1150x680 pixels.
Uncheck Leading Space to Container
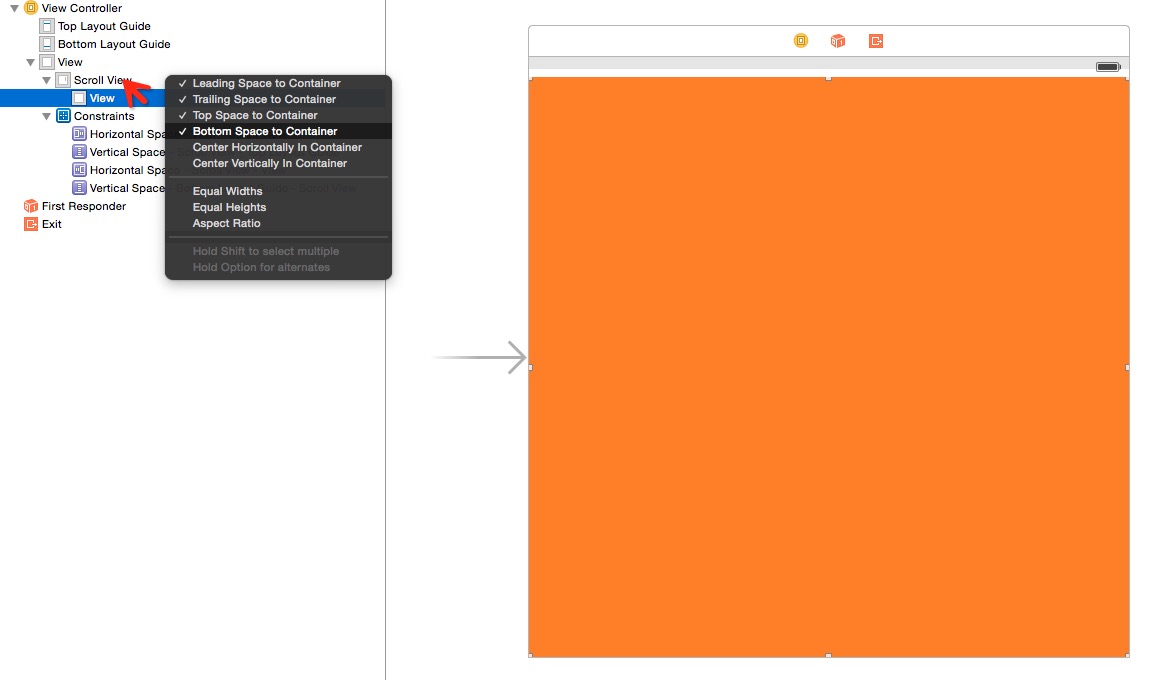coord(266,83)
